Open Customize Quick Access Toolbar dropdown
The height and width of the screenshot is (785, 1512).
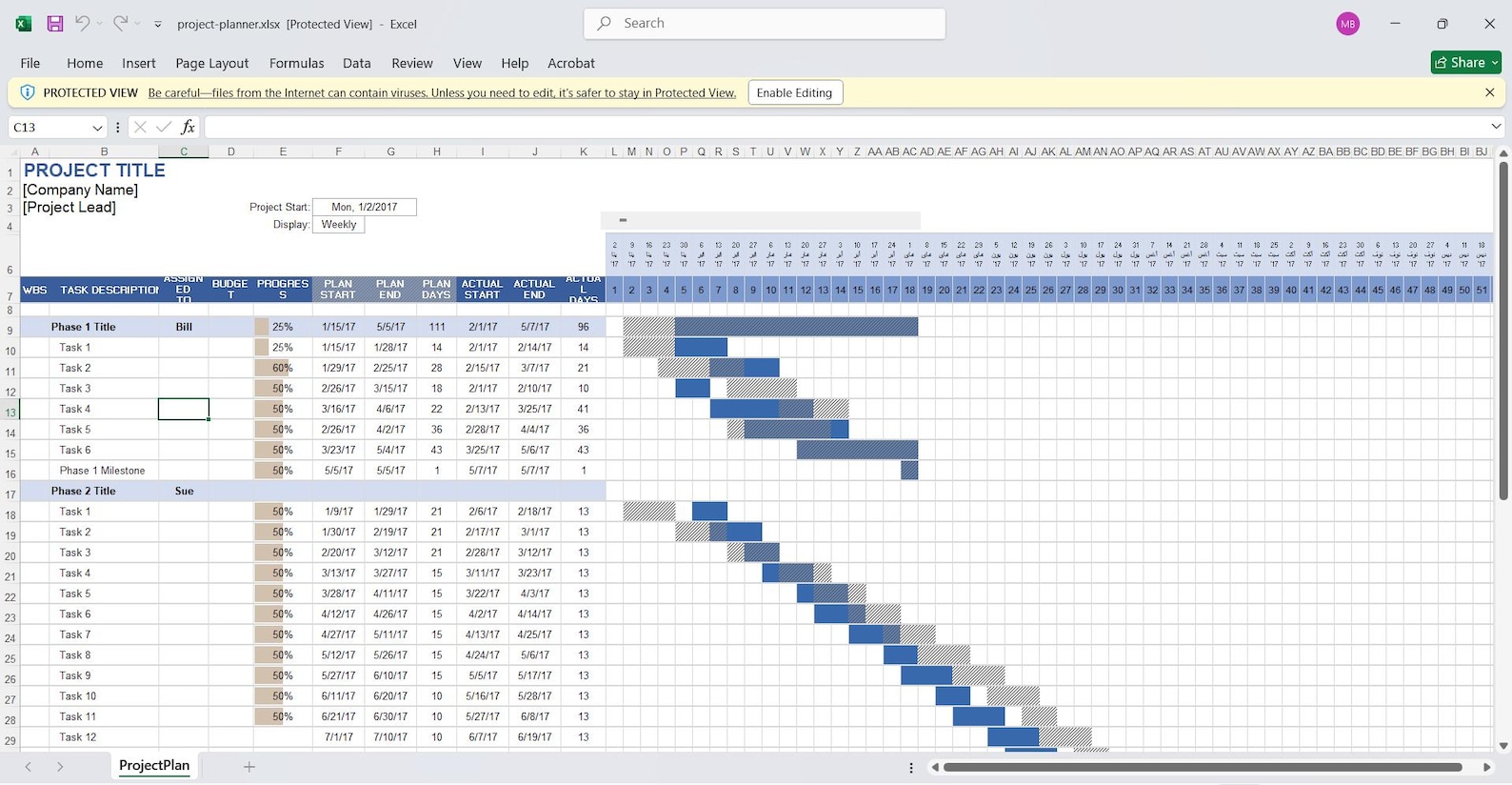pyautogui.click(x=158, y=24)
